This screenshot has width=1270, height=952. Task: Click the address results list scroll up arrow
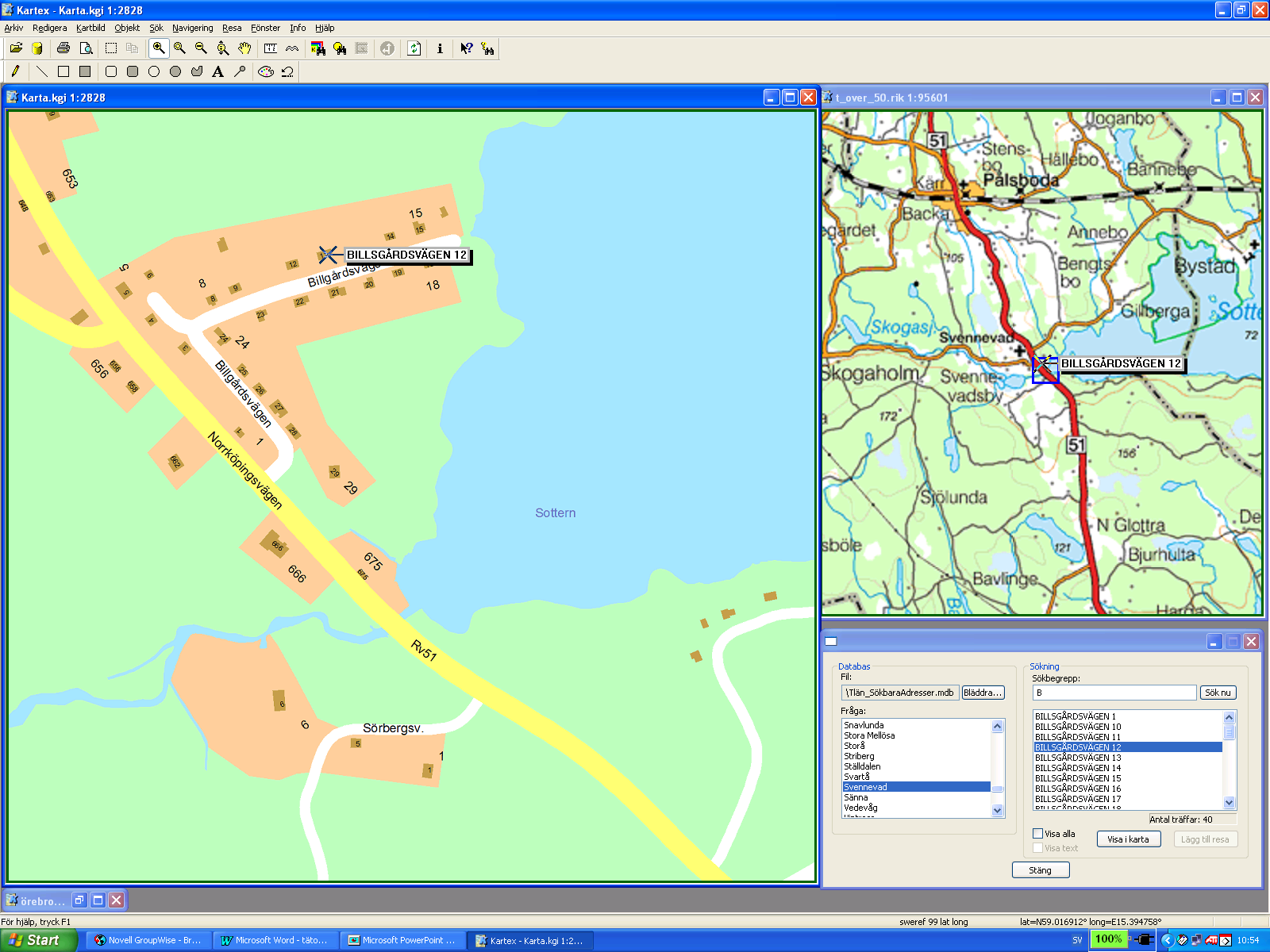[1230, 717]
